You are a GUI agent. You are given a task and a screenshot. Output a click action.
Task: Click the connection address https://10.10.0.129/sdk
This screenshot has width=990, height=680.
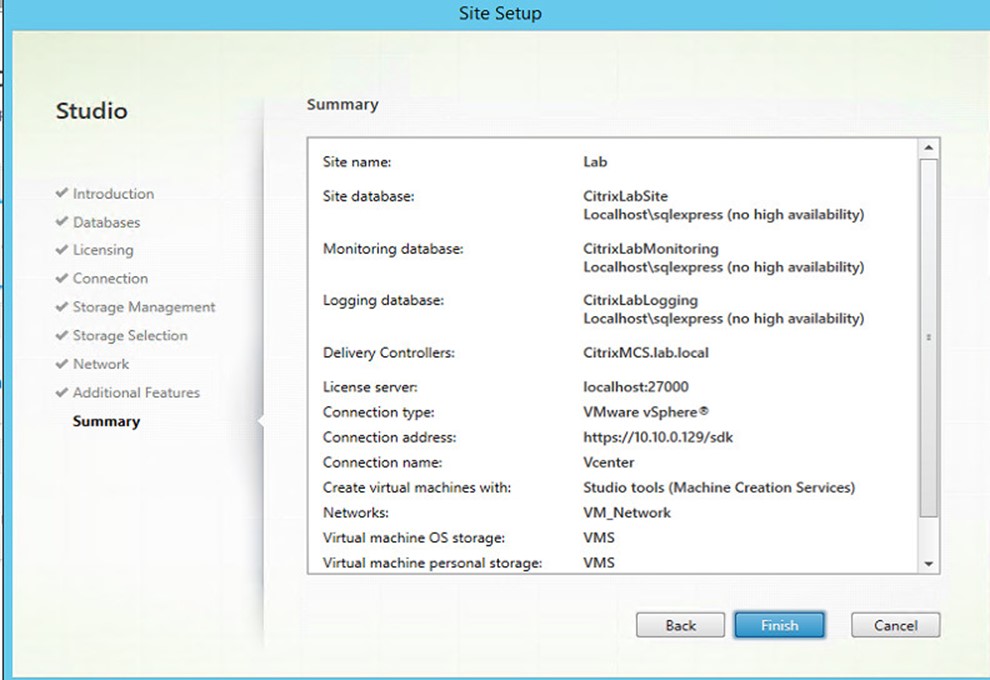[x=658, y=437]
